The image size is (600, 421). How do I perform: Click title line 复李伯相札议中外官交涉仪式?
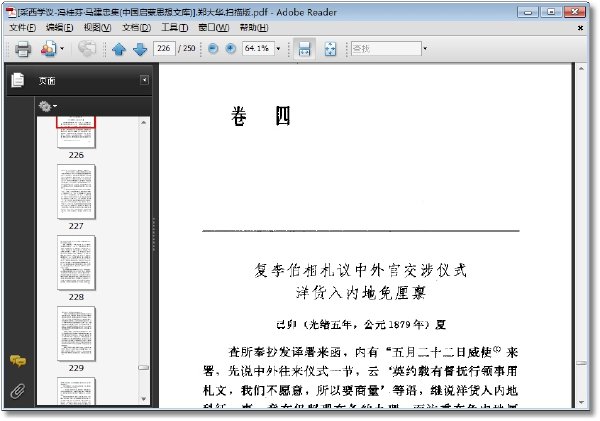pyautogui.click(x=360, y=270)
